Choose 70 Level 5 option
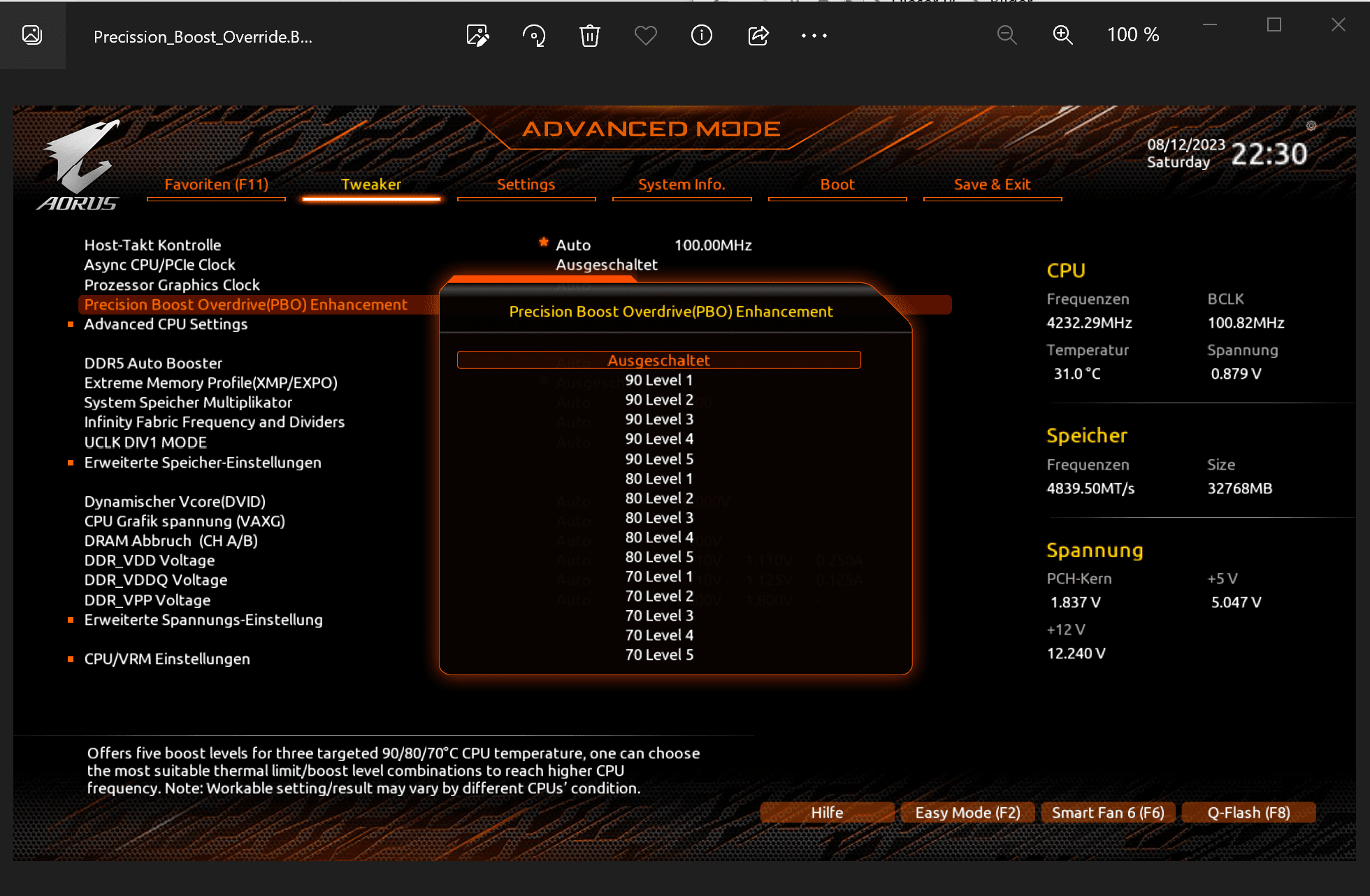 (659, 655)
